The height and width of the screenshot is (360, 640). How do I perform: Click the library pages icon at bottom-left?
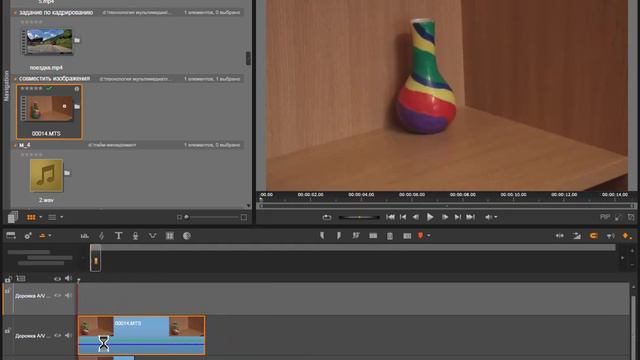coord(13,217)
